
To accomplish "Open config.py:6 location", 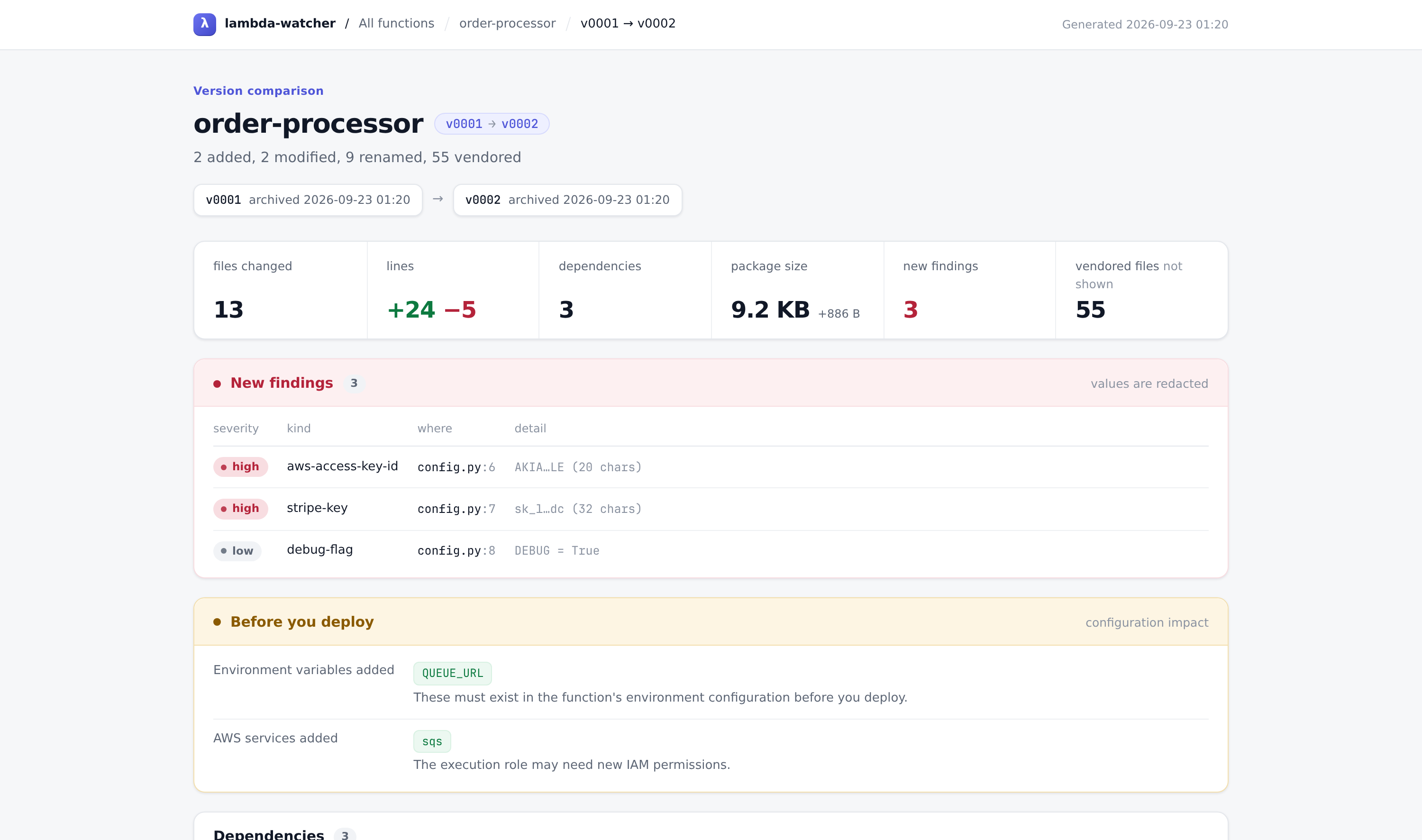I will [456, 467].
